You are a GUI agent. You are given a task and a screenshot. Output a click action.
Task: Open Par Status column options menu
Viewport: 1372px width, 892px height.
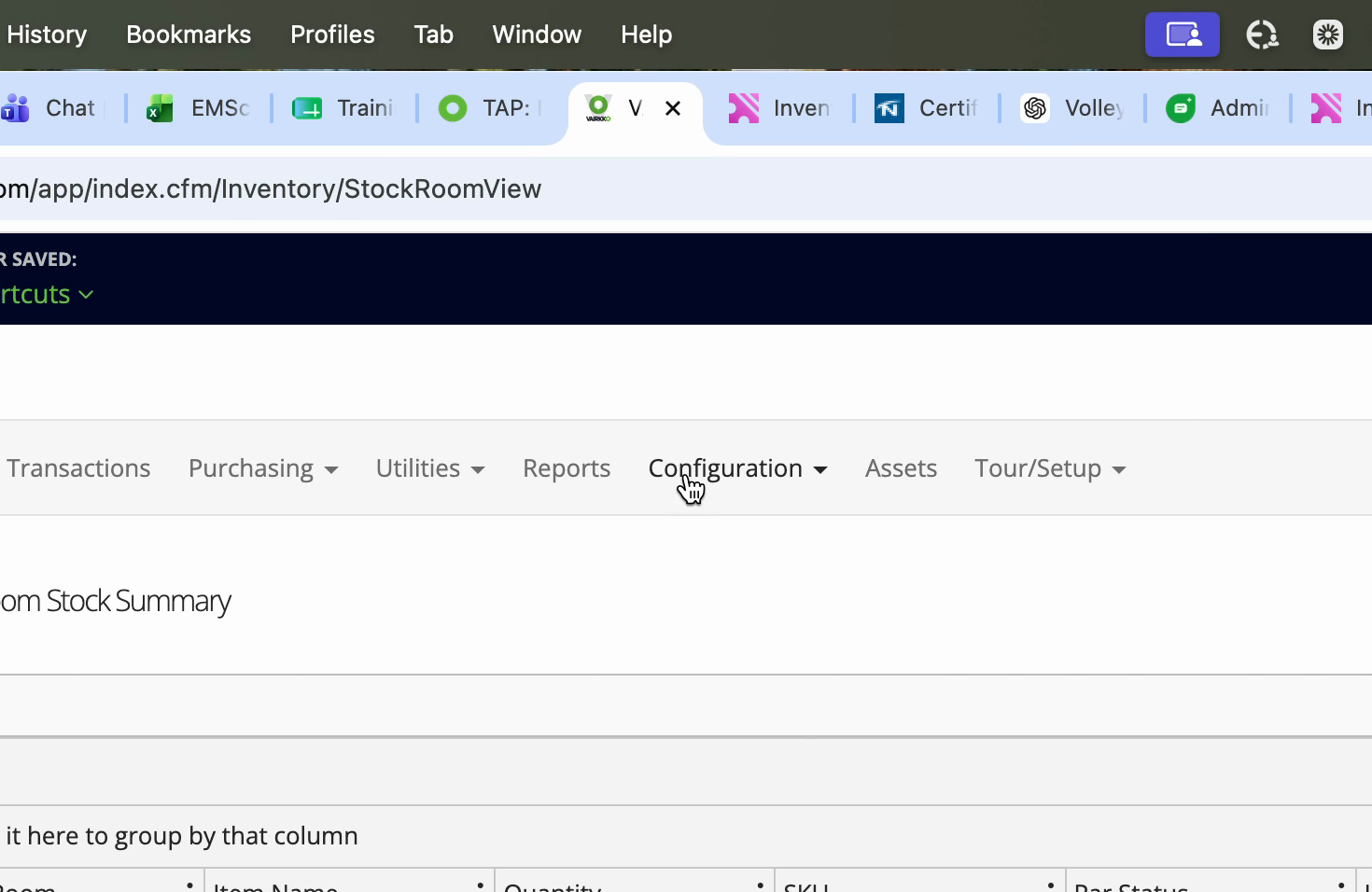point(1341,885)
